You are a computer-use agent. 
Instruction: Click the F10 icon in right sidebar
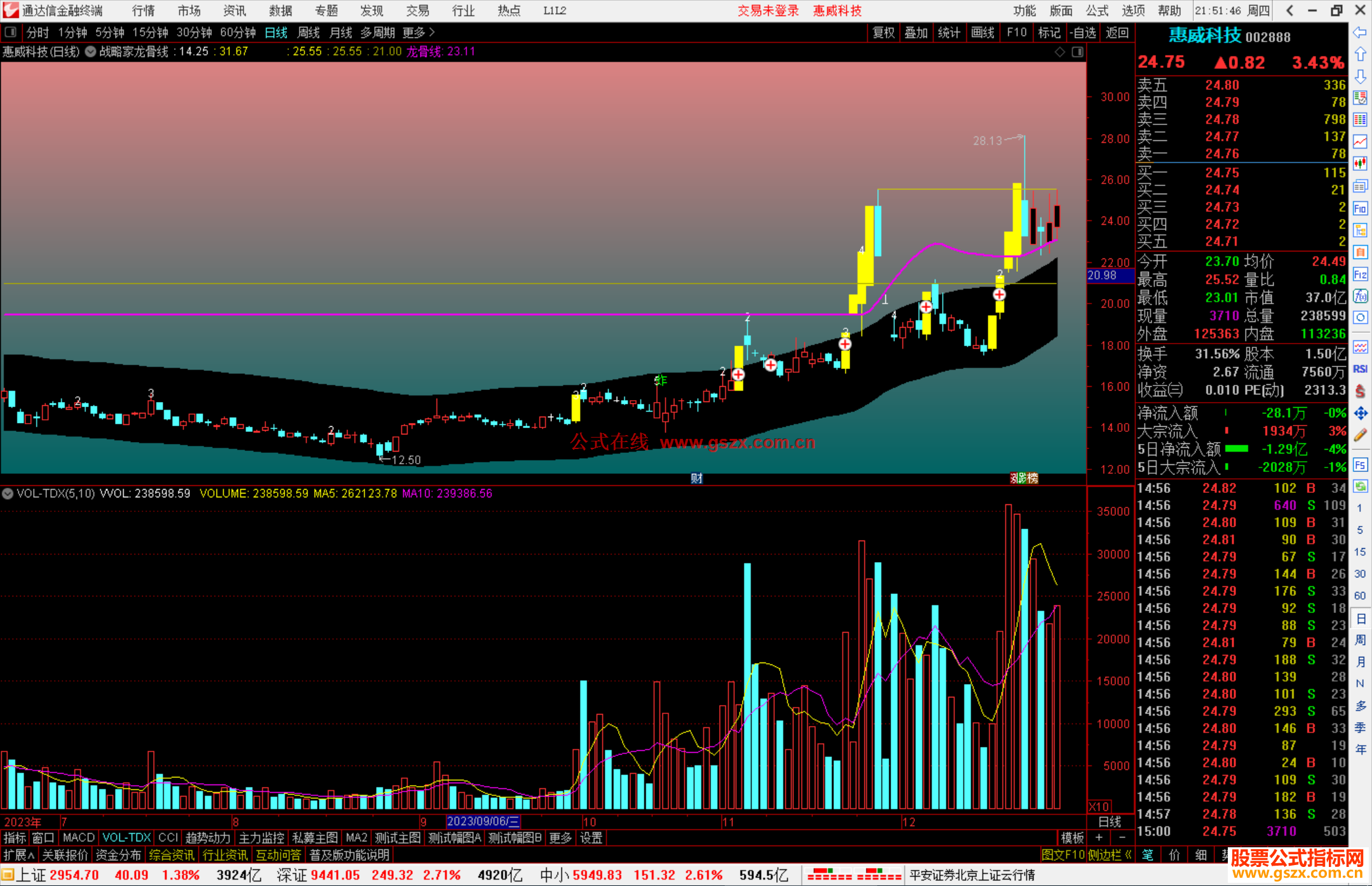coord(1360,208)
